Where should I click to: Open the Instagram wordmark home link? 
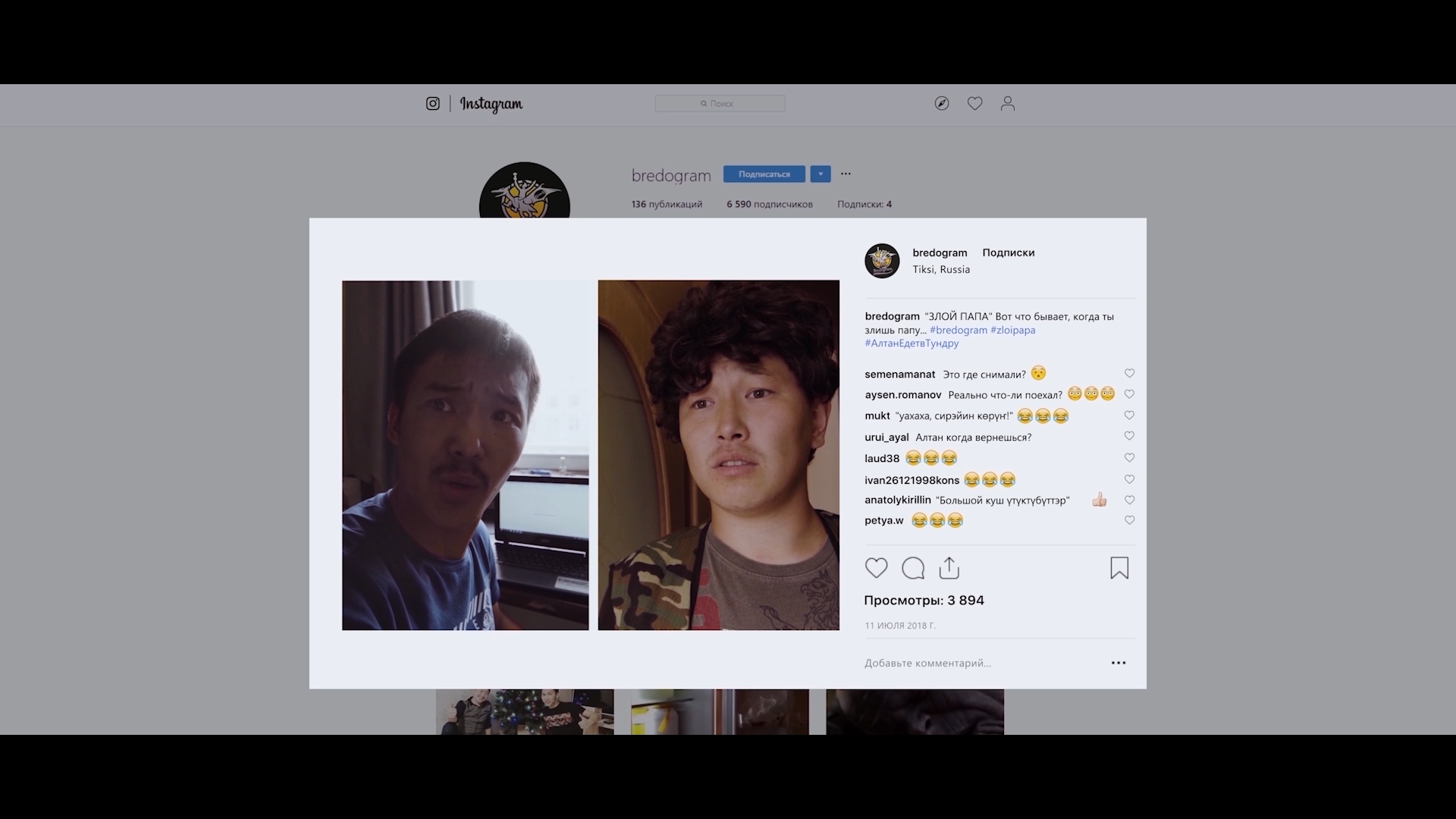point(491,104)
